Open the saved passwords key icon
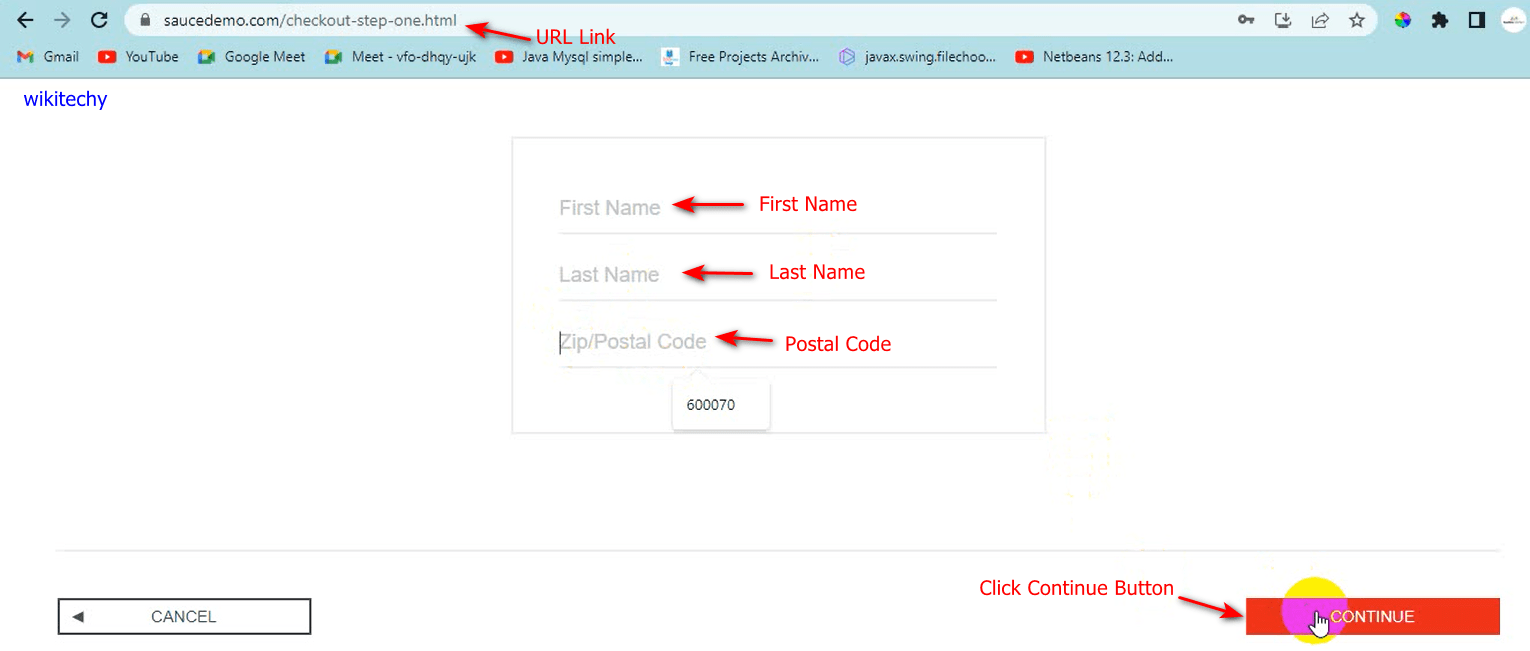1530x651 pixels. tap(1246, 20)
